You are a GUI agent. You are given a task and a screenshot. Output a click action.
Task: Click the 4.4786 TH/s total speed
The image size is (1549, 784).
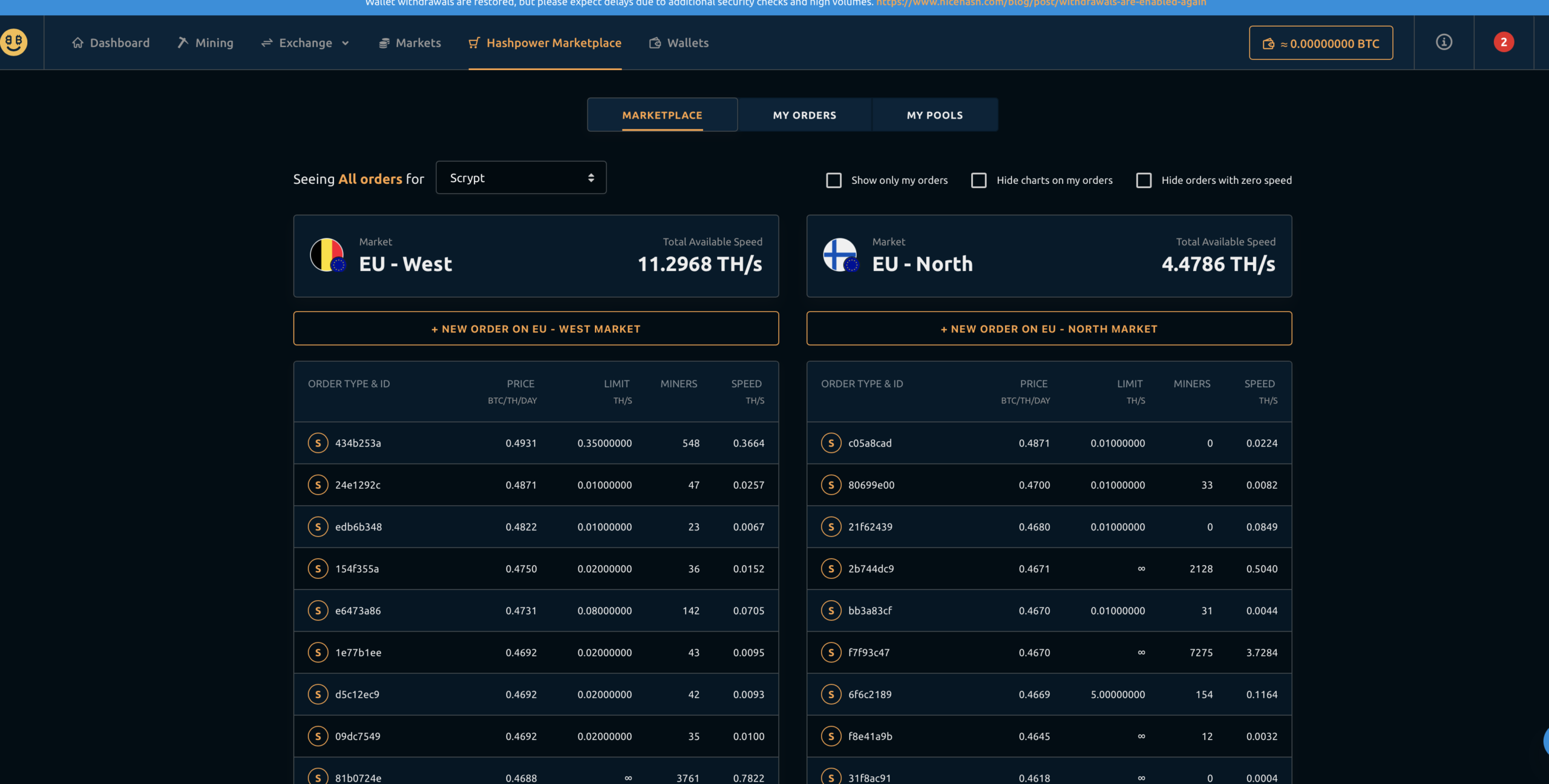(1218, 264)
